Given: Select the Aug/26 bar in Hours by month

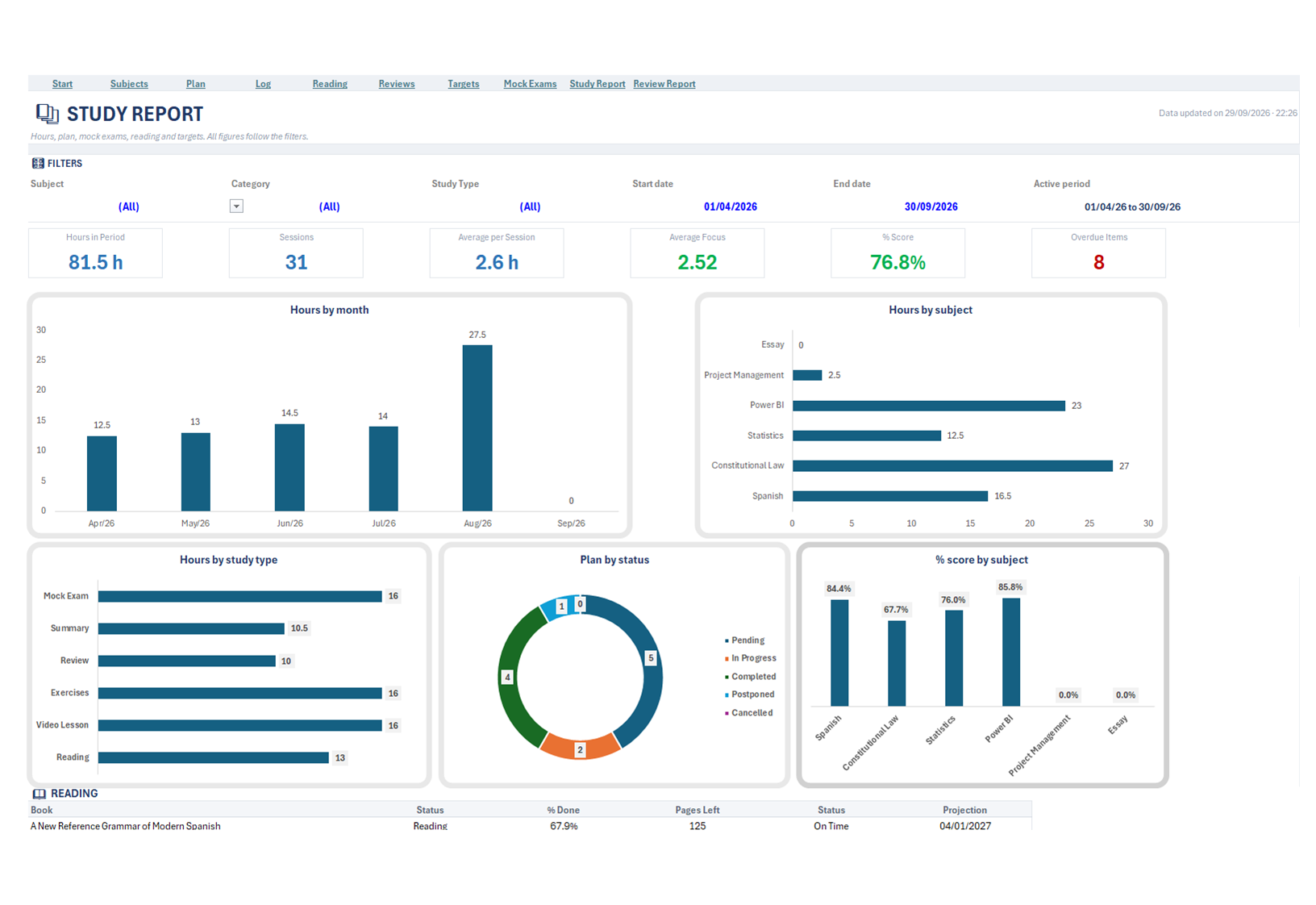Looking at the screenshot, I should [x=477, y=427].
